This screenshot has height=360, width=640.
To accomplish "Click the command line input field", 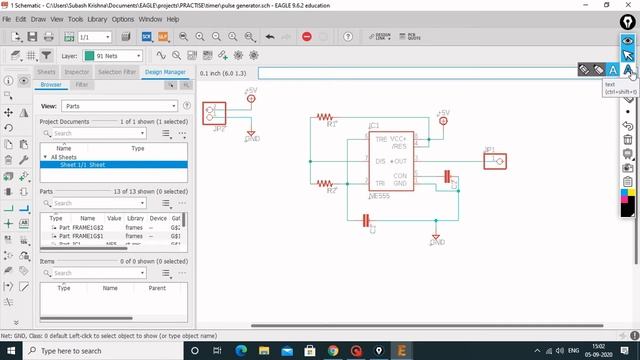I will point(417,73).
